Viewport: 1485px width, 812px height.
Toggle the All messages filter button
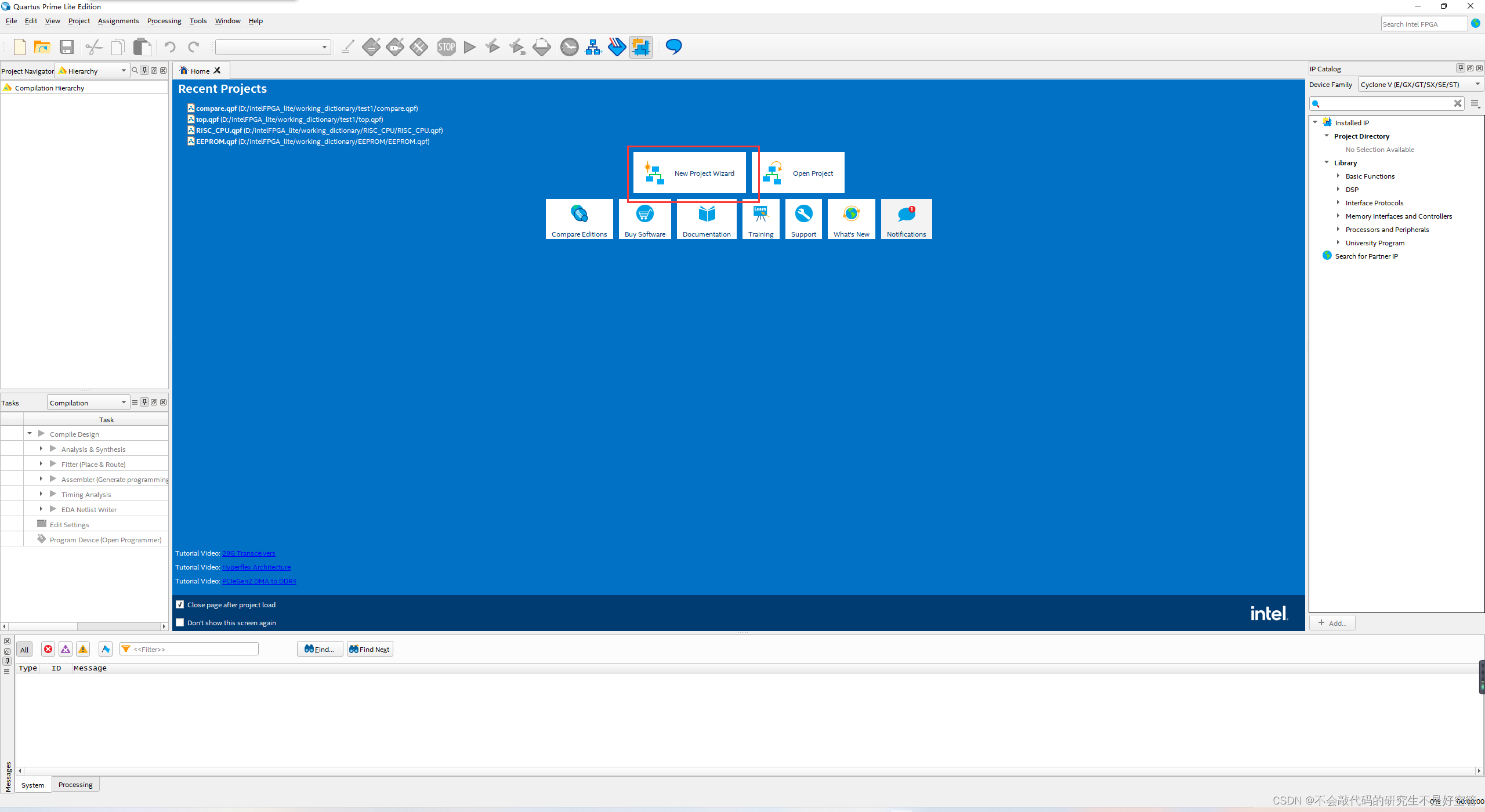24,649
